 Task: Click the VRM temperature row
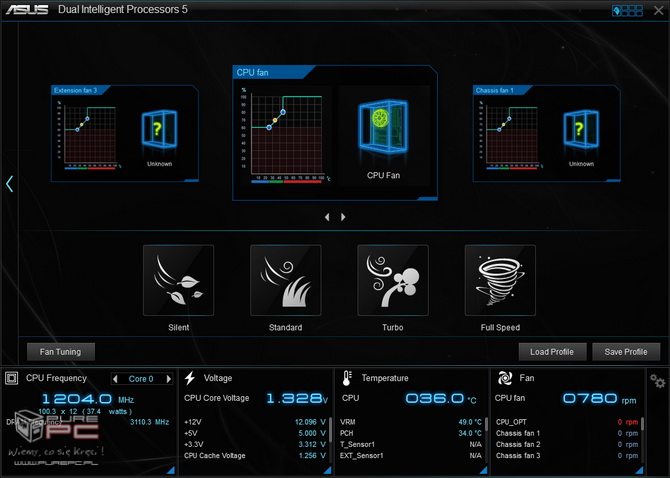tap(411, 422)
